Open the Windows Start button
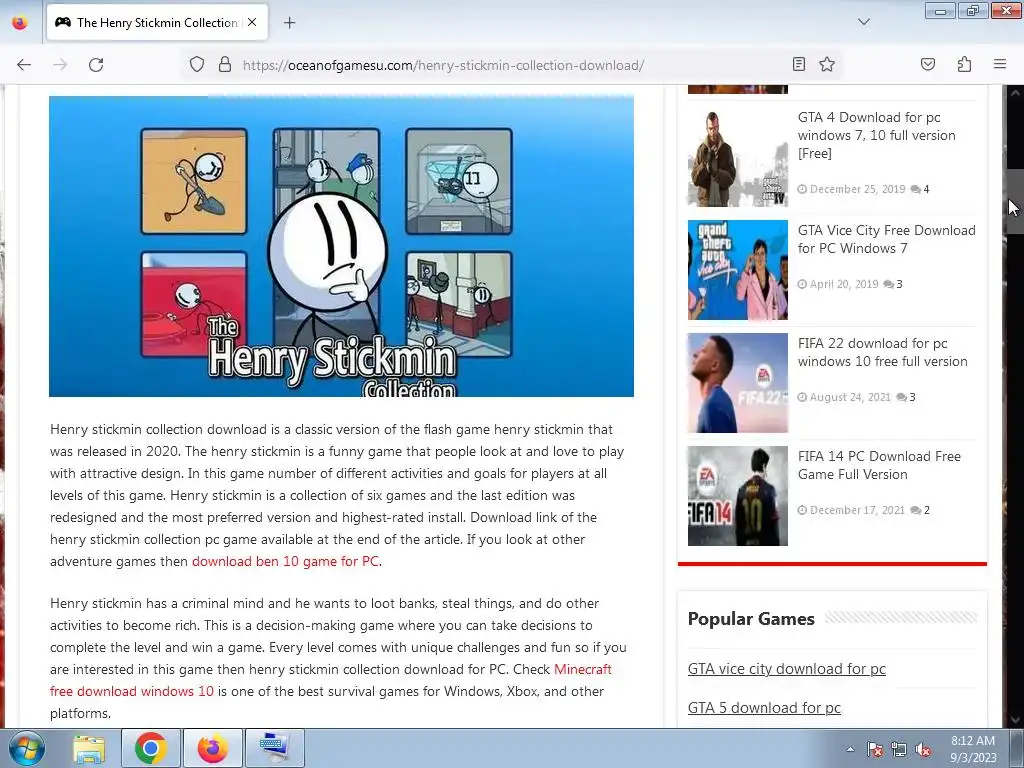The height and width of the screenshot is (768, 1024). [25, 748]
